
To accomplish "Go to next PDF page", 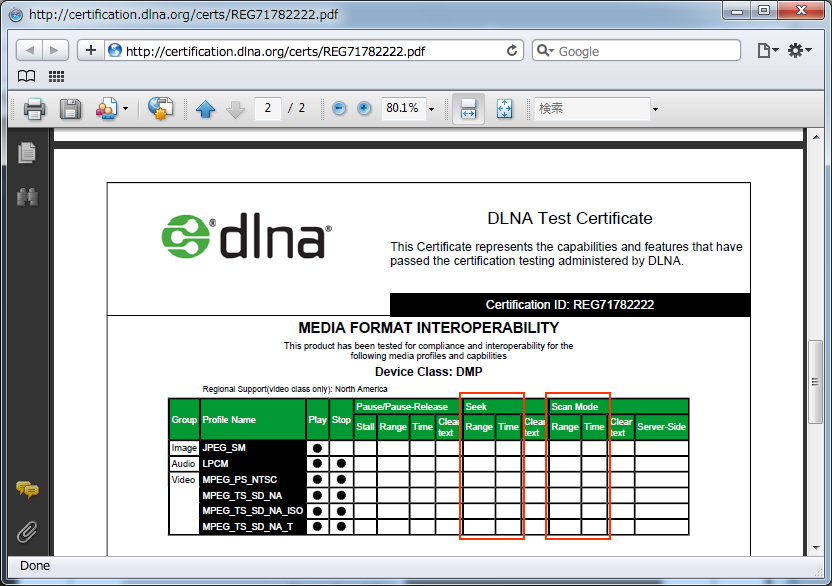I will tap(236, 109).
